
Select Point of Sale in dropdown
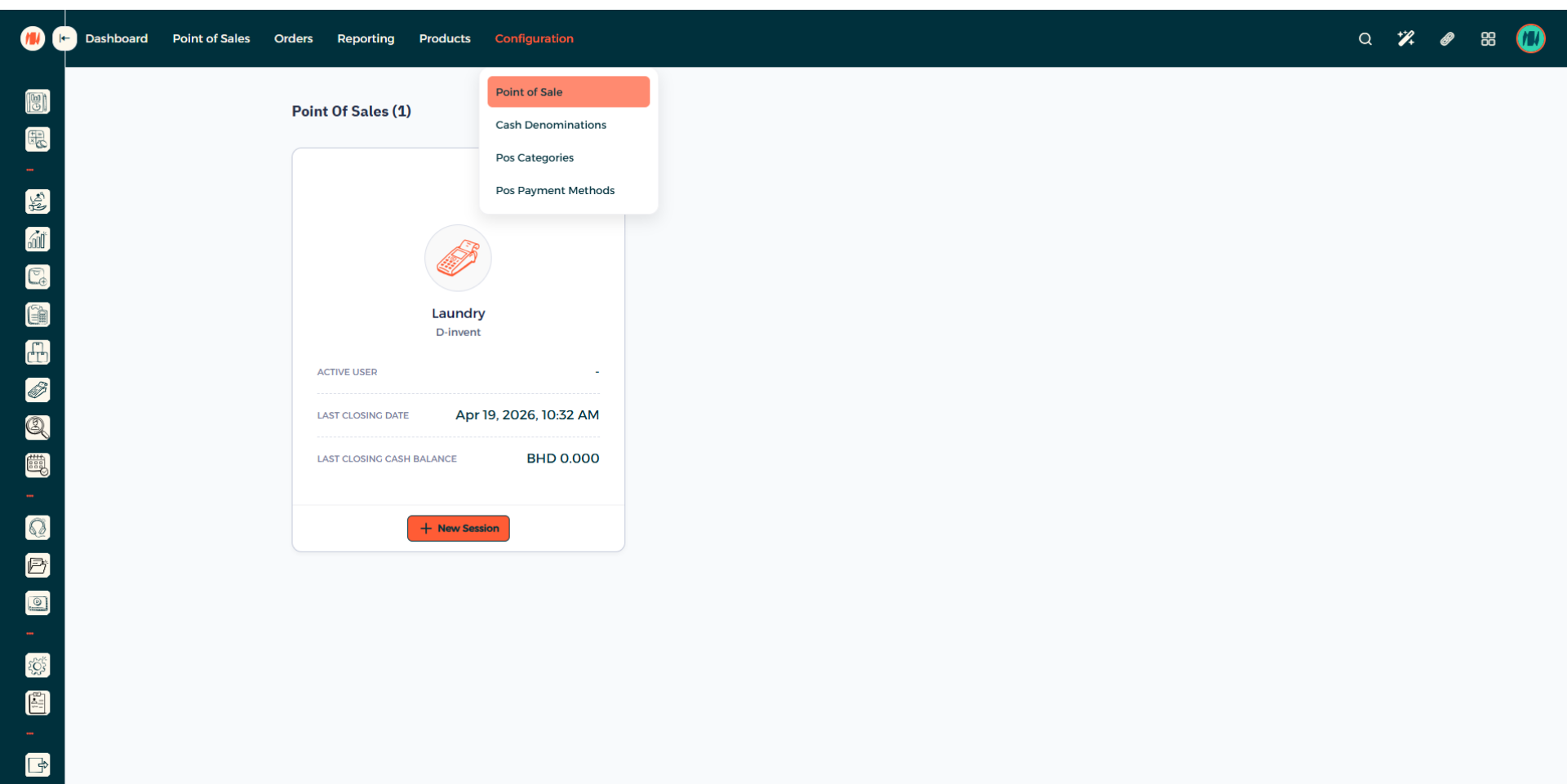click(x=568, y=92)
